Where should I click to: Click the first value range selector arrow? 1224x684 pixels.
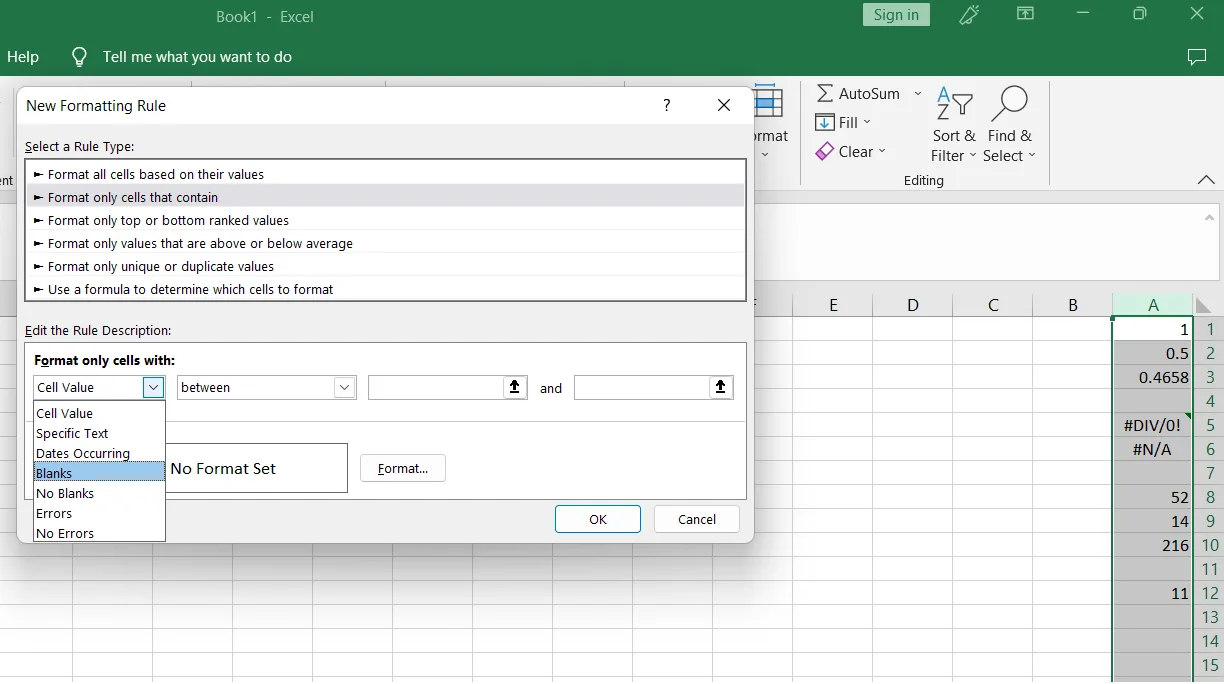pyautogui.click(x=515, y=387)
